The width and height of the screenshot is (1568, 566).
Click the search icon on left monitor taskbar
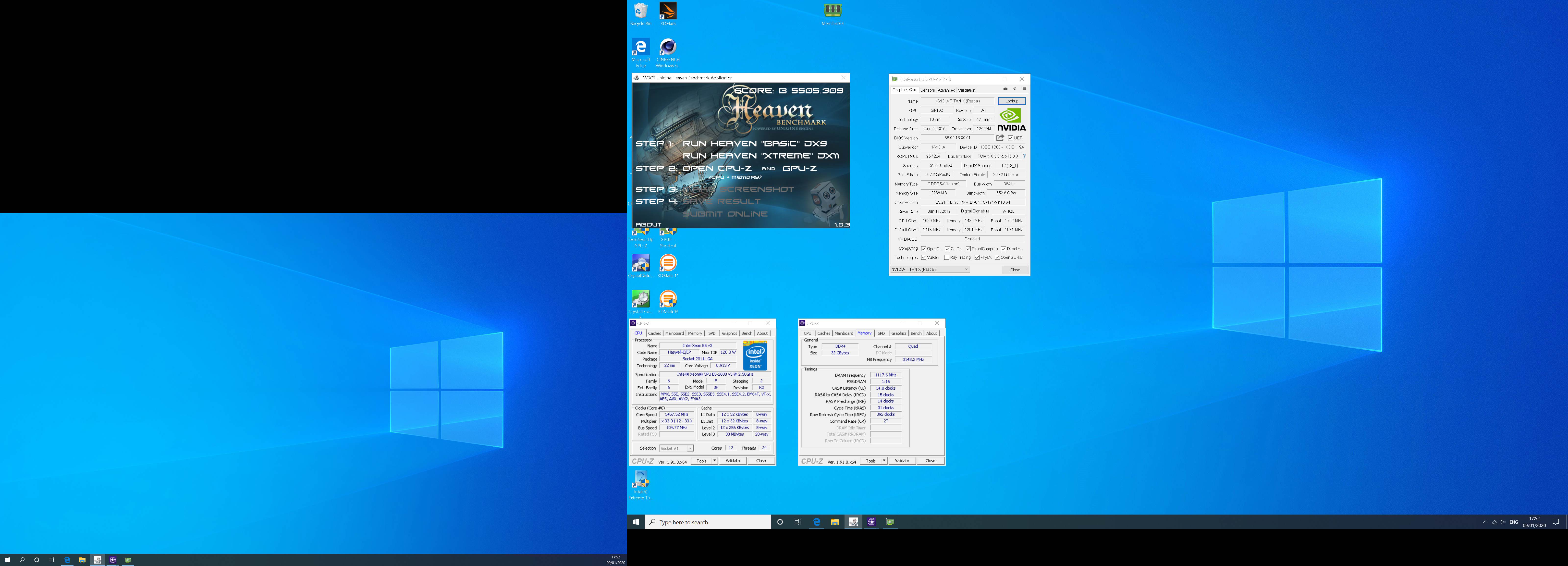click(22, 560)
